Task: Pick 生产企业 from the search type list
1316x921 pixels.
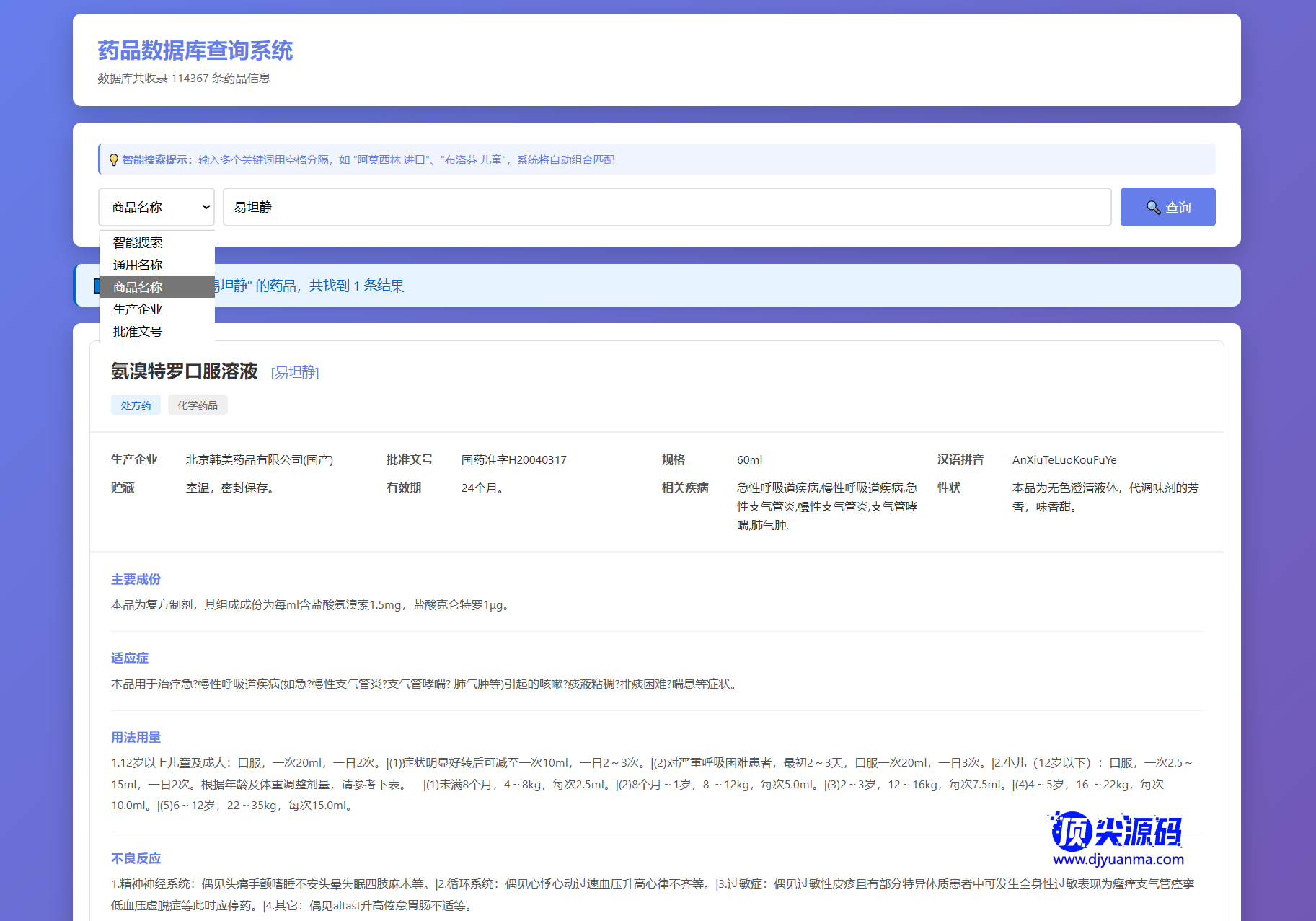Action: (x=138, y=309)
